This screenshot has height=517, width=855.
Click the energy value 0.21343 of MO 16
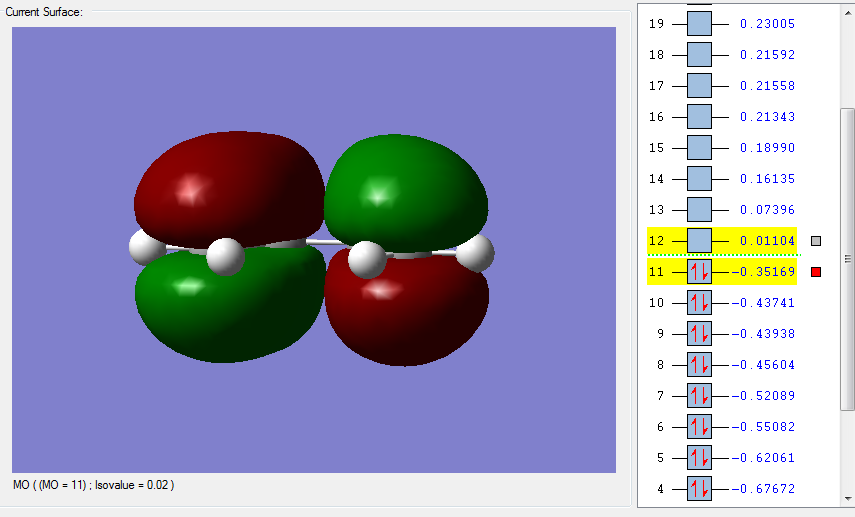click(767, 117)
